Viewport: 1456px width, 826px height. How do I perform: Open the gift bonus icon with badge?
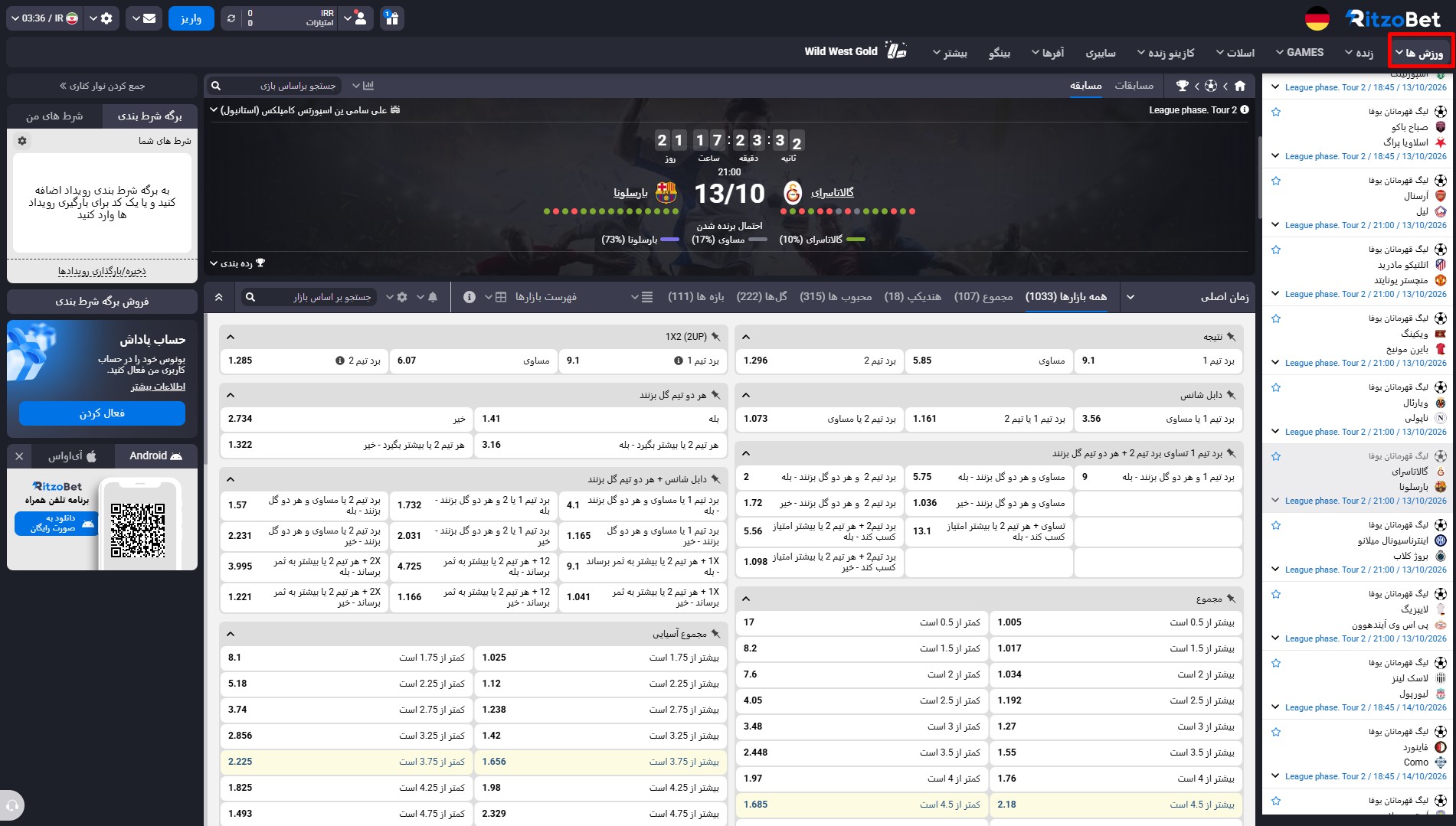(x=391, y=18)
